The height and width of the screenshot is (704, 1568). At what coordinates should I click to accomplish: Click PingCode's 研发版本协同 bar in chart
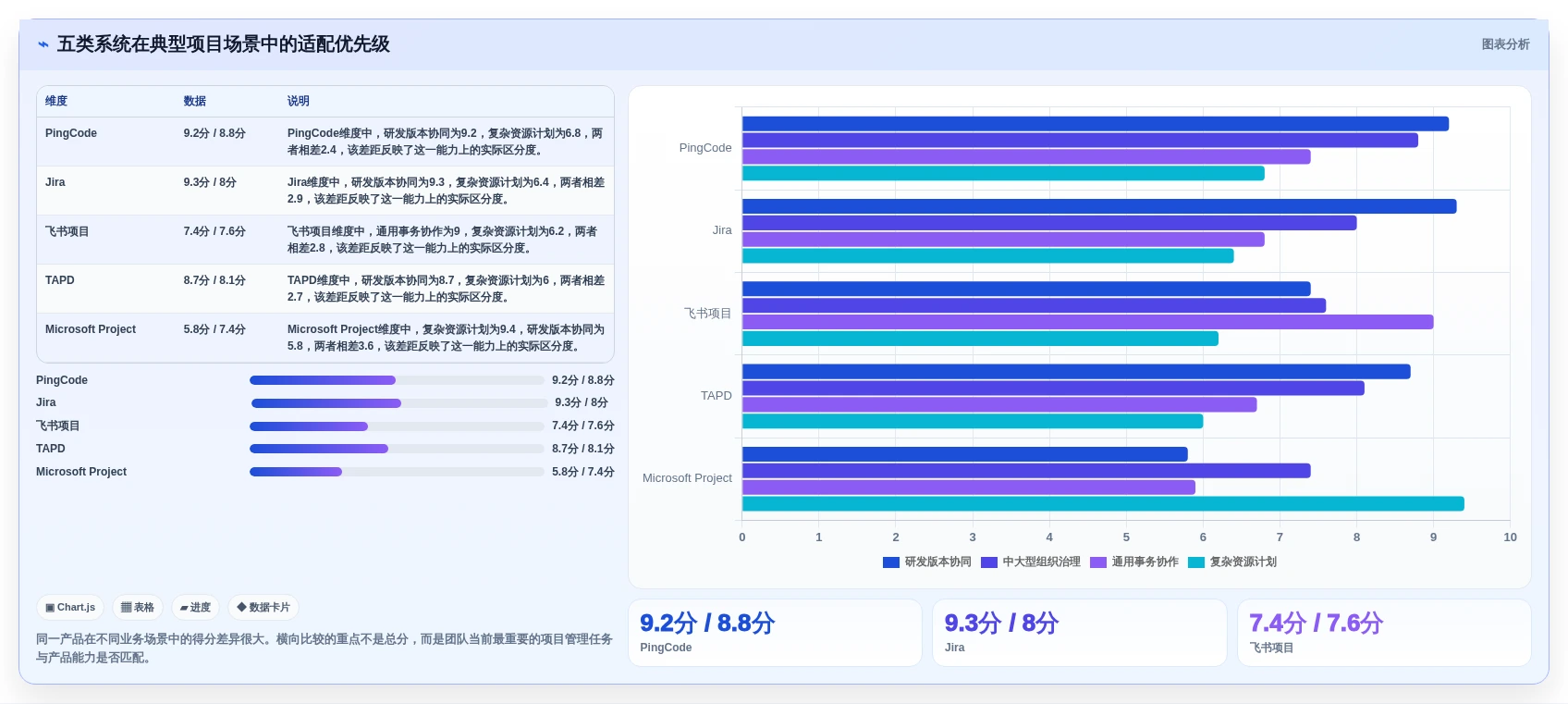coord(1096,124)
